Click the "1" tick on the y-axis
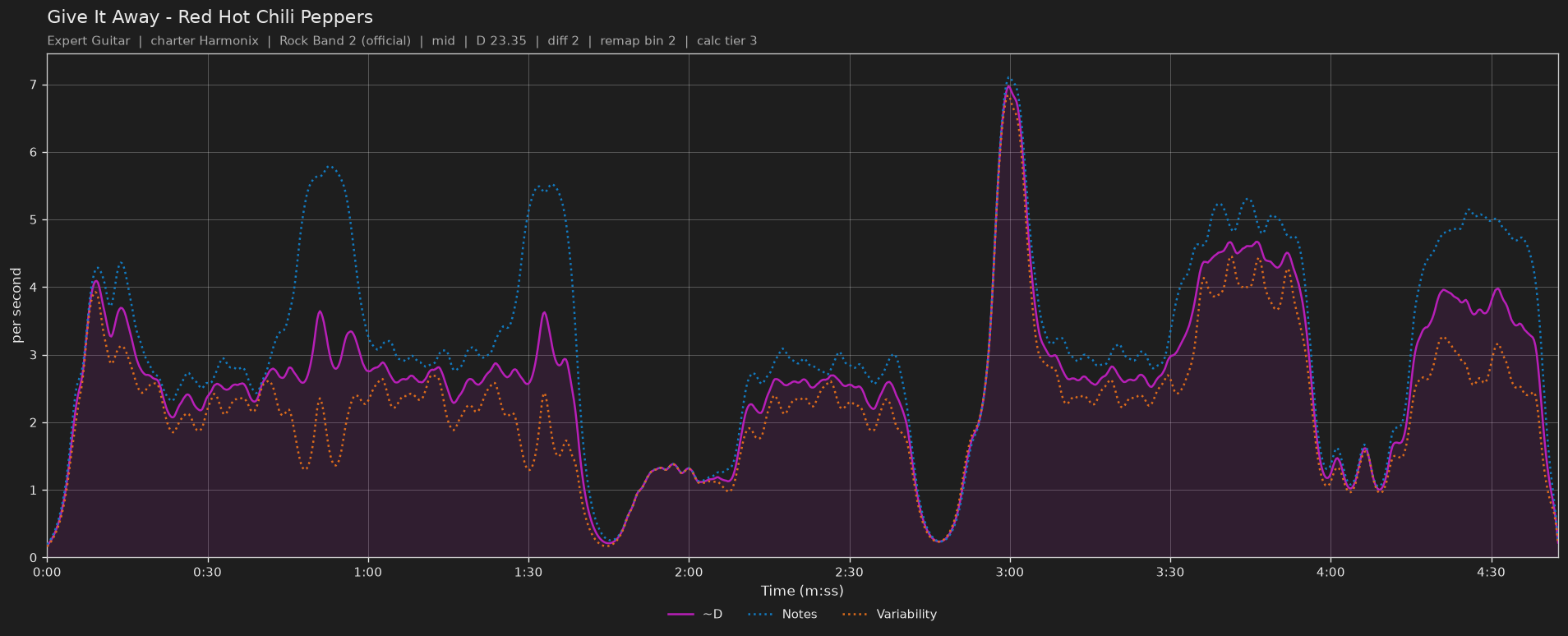 point(34,491)
